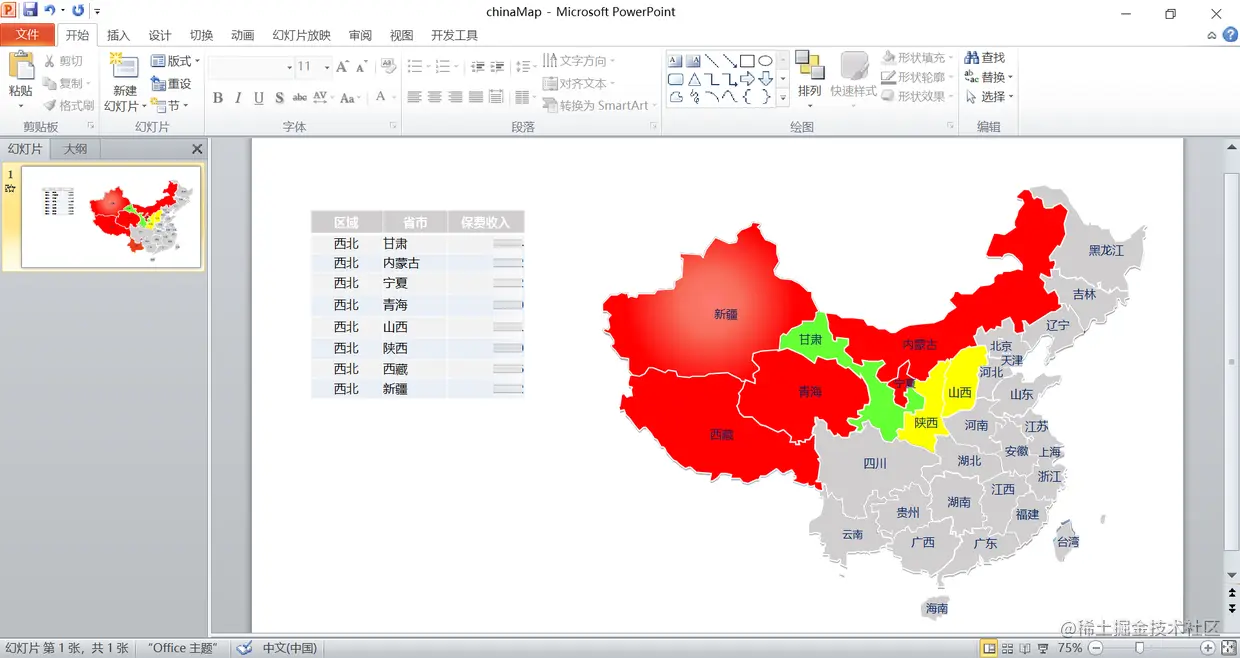Increase font size with the A▲ icon
The height and width of the screenshot is (658, 1240).
click(x=343, y=67)
